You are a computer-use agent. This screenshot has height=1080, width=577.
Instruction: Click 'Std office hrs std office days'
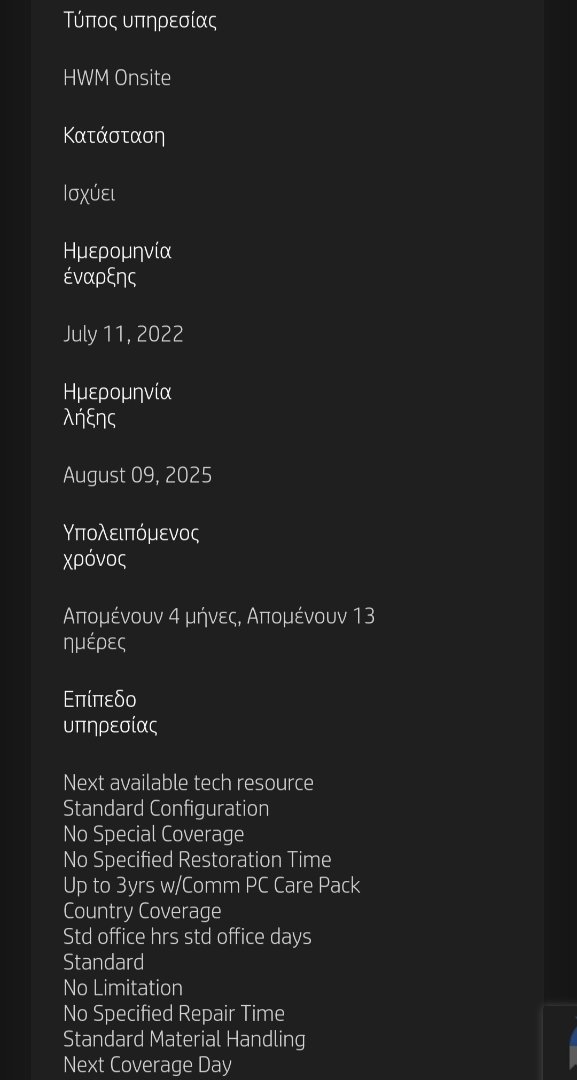[187, 937]
